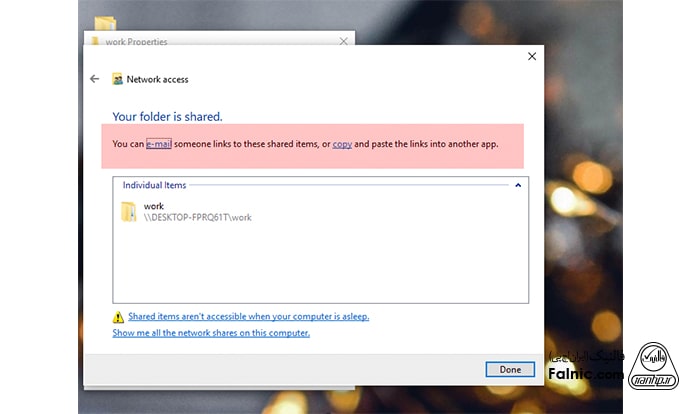
Task: Open the e-mail link for shared items
Action: point(159,144)
